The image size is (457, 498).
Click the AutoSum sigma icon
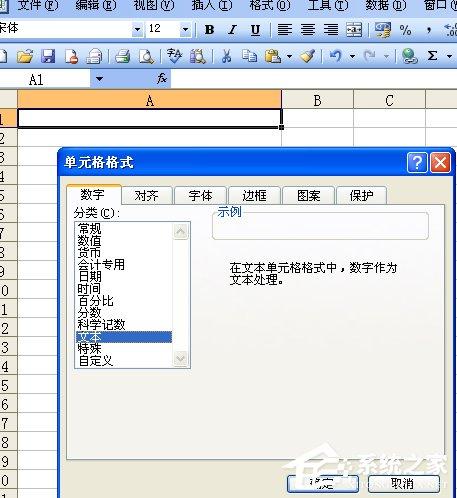coord(432,56)
